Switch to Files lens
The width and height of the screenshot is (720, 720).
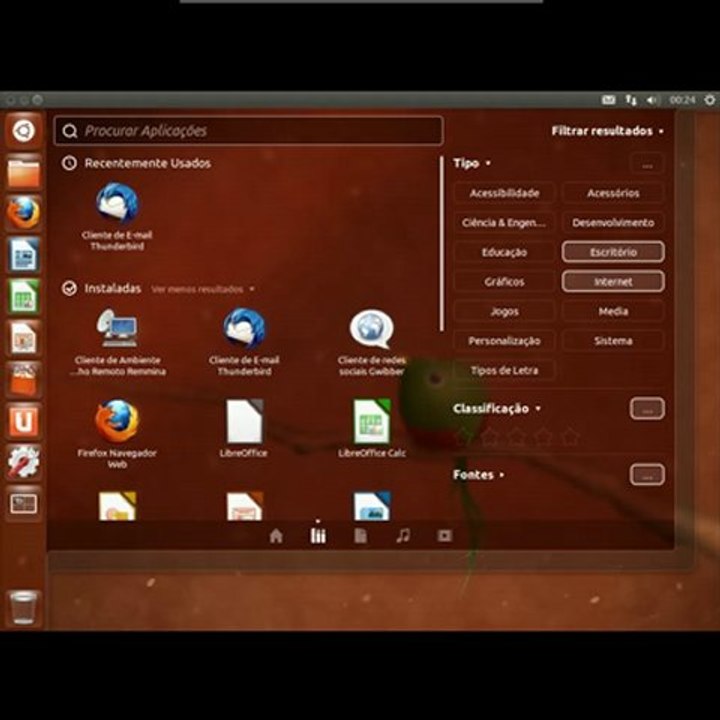coord(360,535)
